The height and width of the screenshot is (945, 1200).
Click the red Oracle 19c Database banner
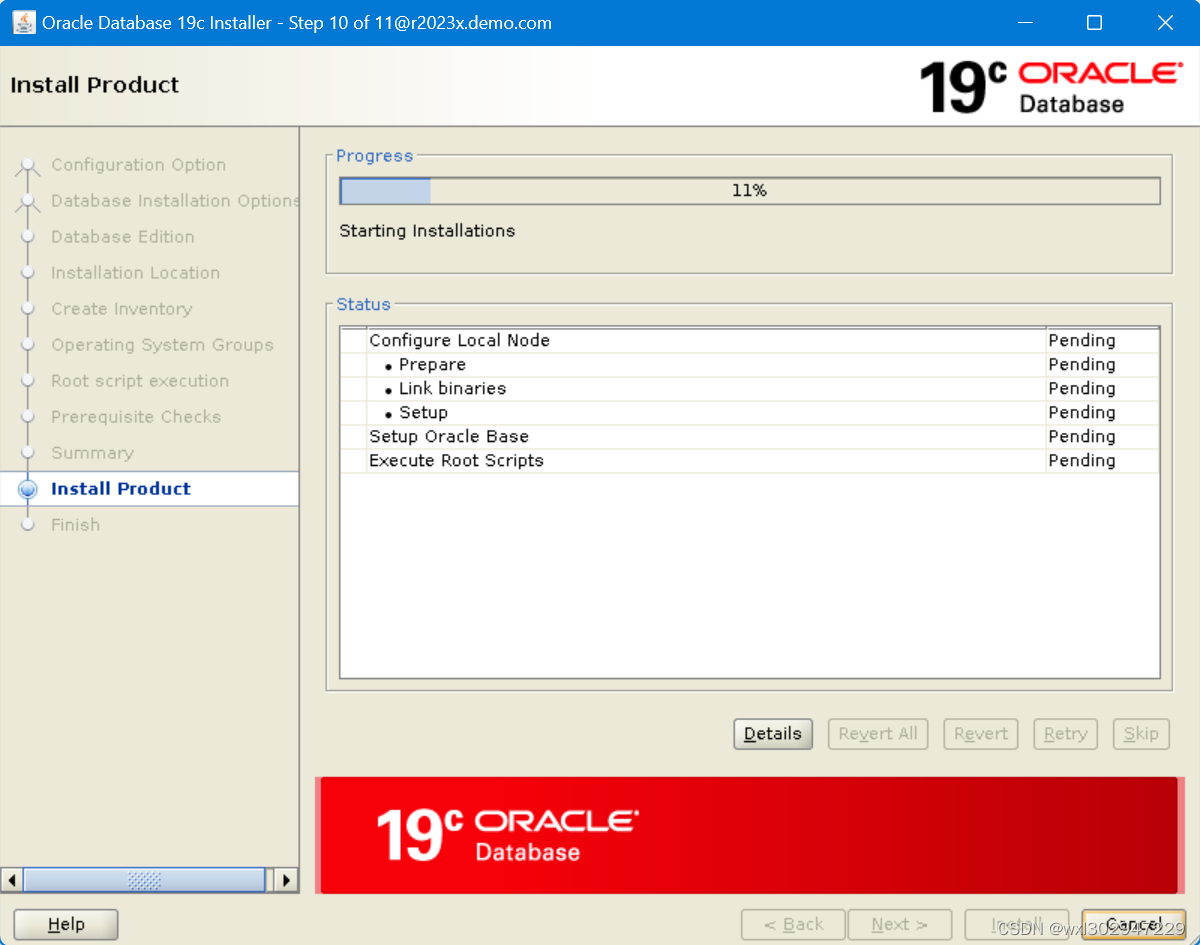(749, 836)
